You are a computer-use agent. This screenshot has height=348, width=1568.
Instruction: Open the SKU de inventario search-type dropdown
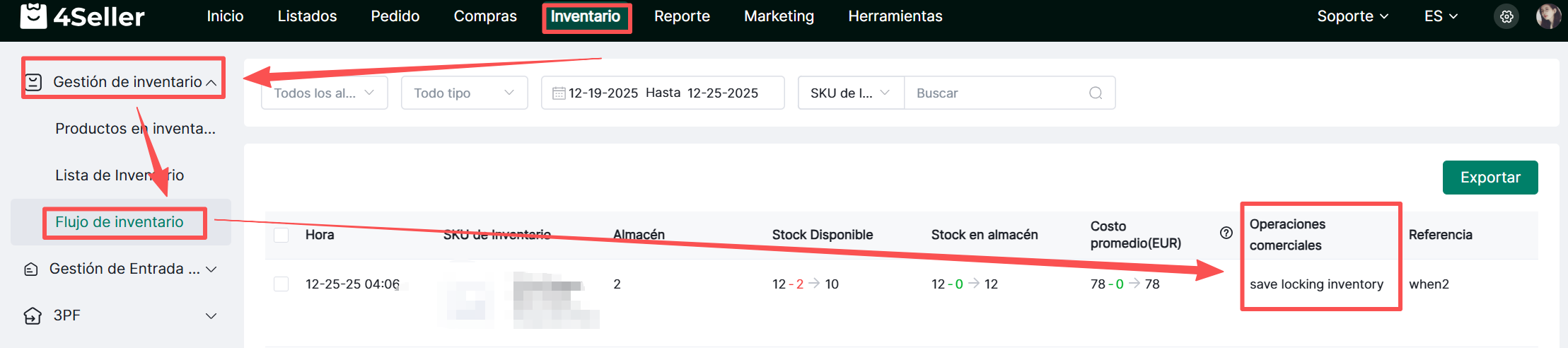pos(850,93)
